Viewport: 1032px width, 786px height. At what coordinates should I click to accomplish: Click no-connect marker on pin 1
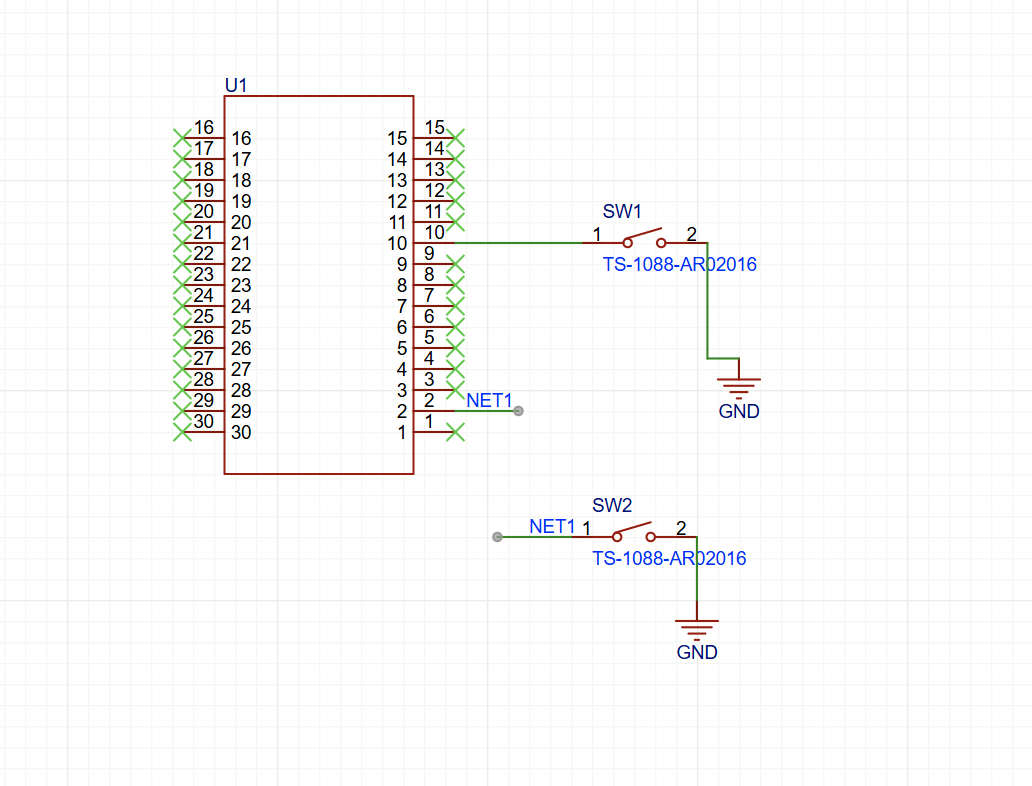tap(455, 432)
